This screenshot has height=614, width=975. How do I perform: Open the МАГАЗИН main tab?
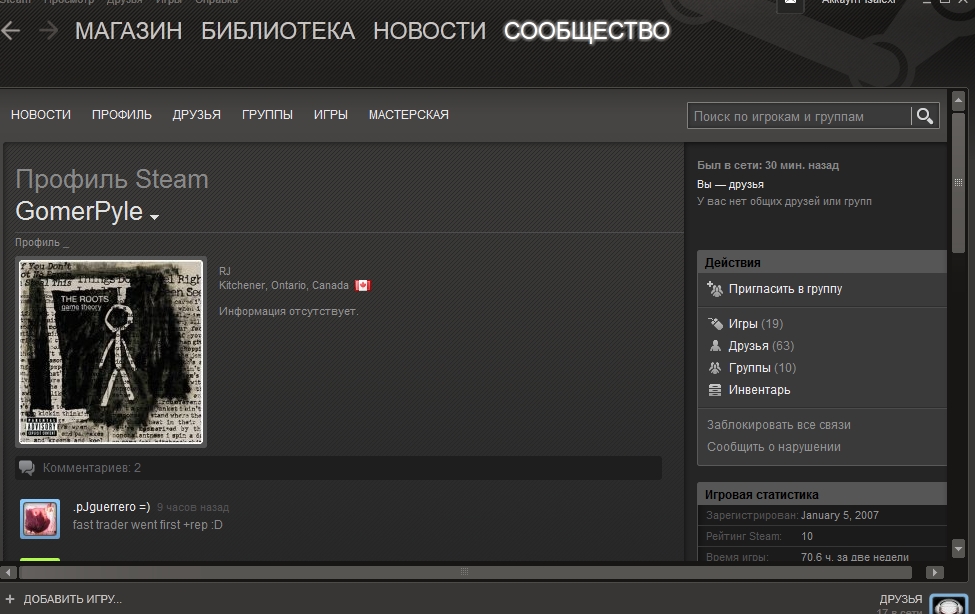[x=128, y=31]
